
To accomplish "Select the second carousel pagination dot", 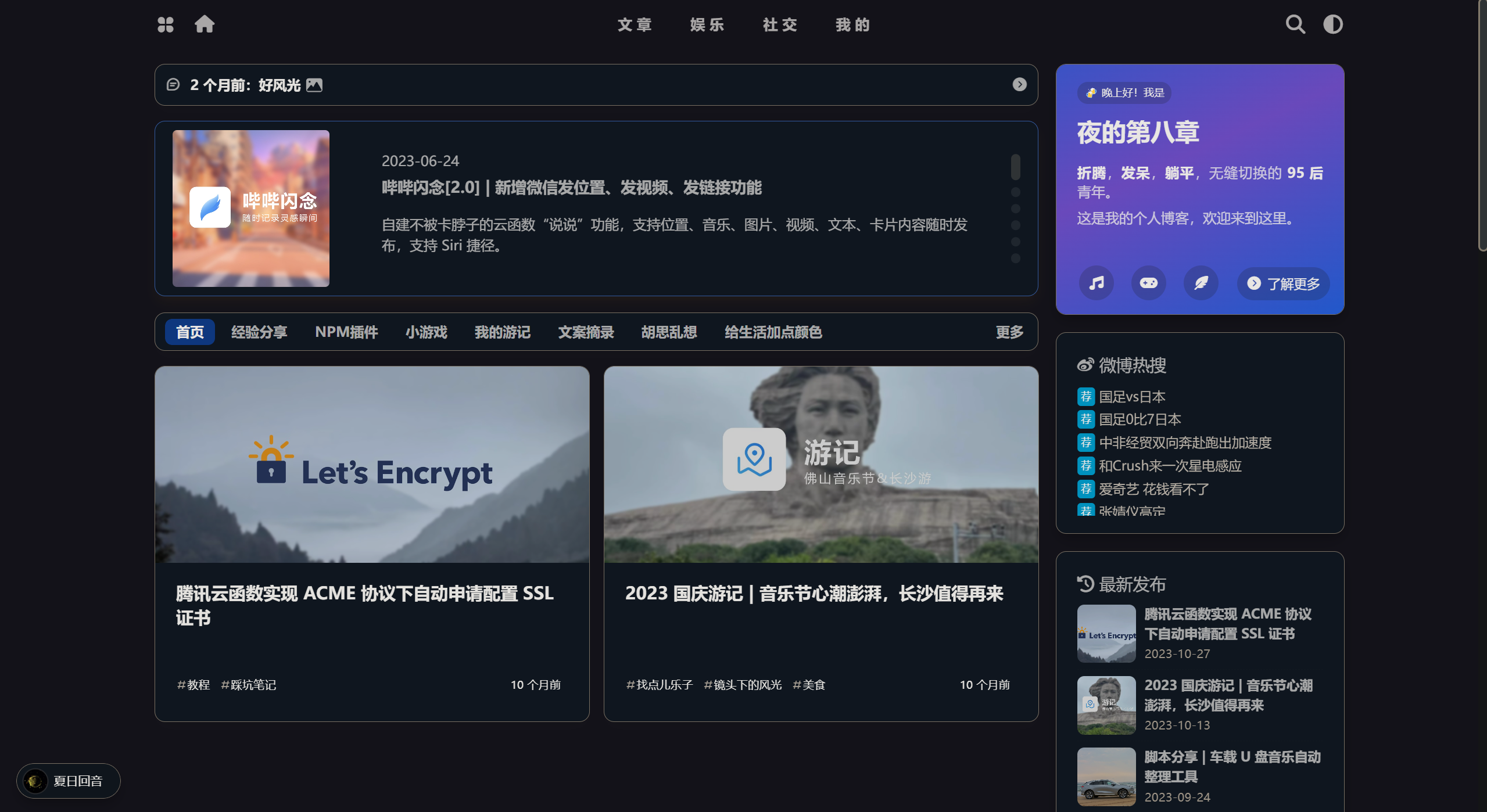I will click(1015, 192).
